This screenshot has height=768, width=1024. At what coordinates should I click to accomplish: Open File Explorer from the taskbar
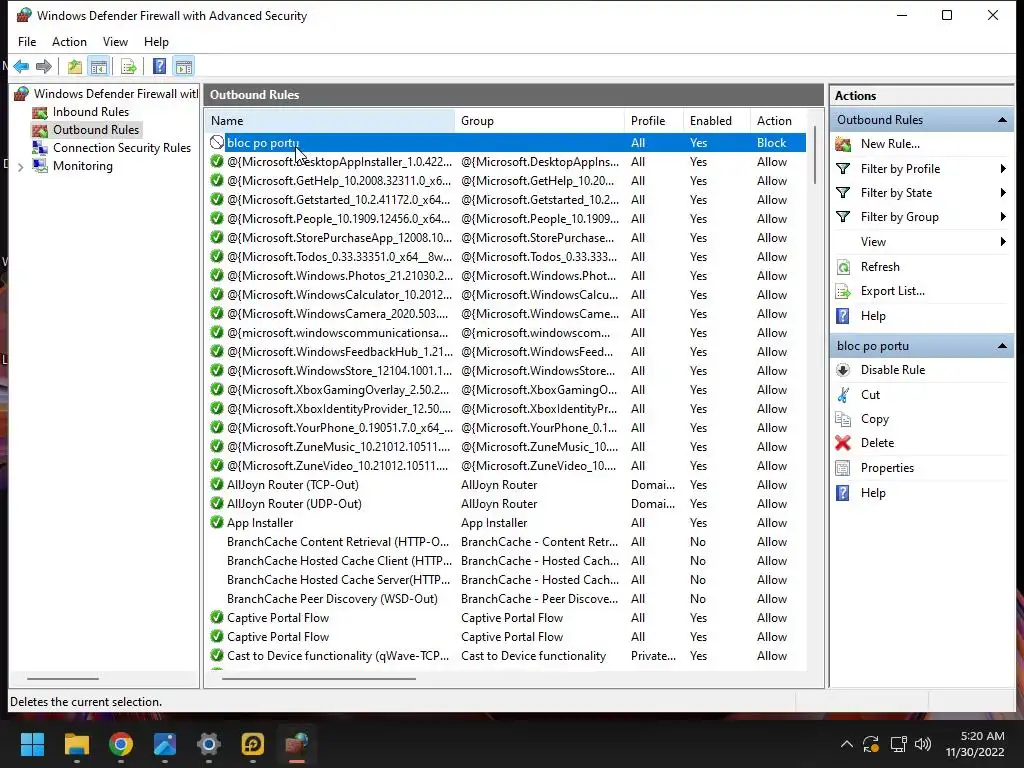click(x=77, y=744)
